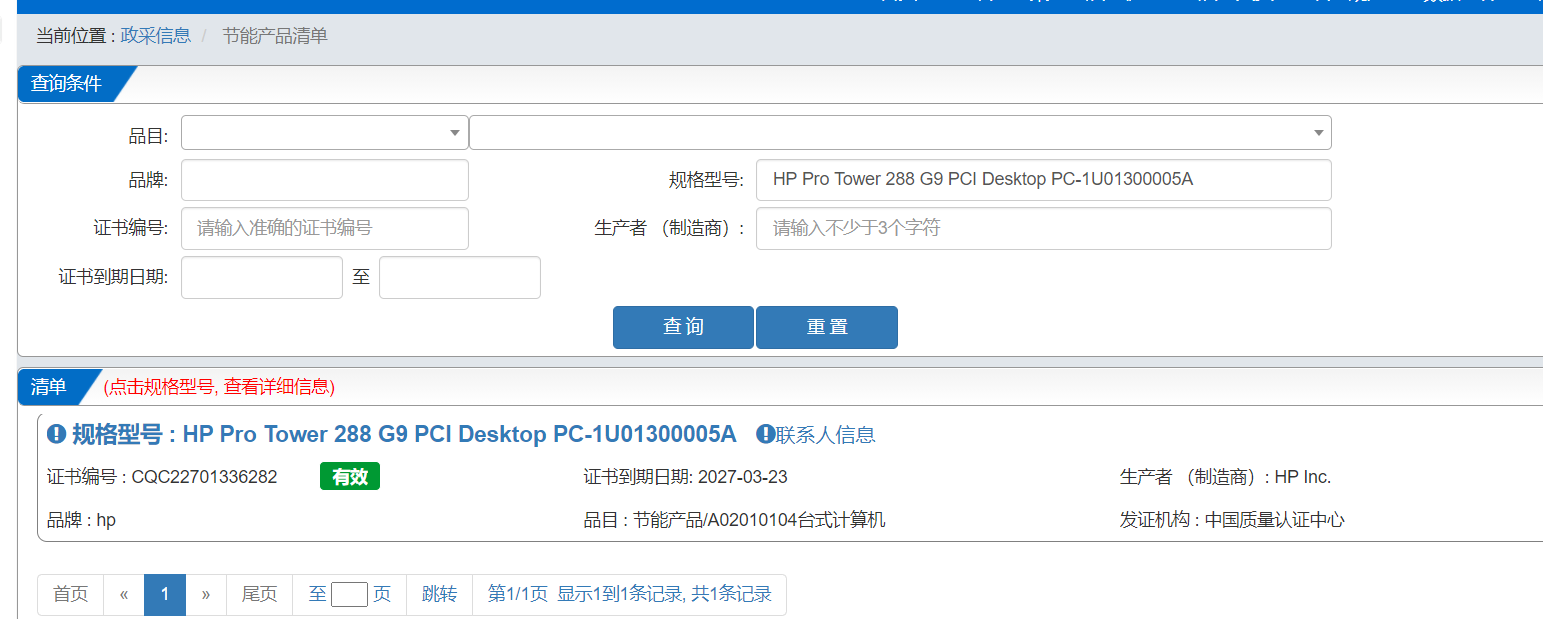Set the 证书到期日期 end date field
The image size is (1543, 619).
[x=460, y=277]
